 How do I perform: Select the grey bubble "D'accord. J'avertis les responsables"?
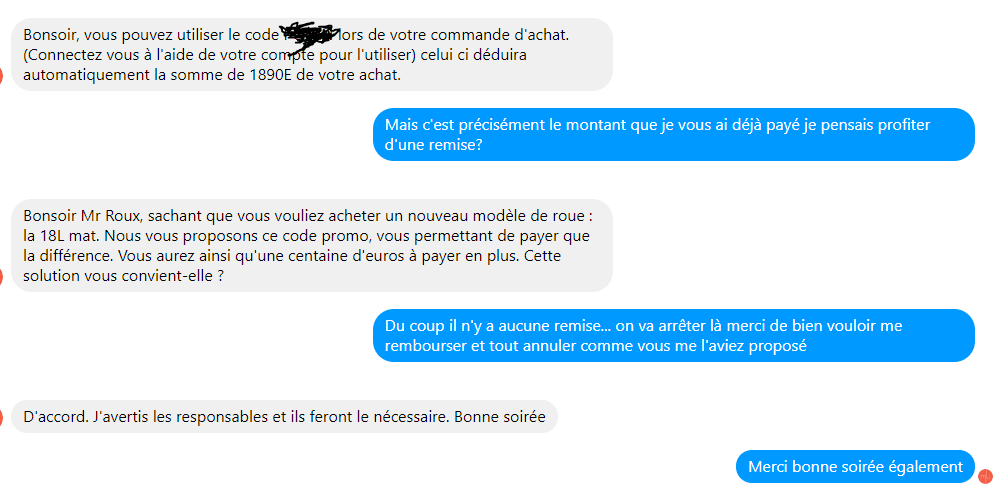point(284,417)
